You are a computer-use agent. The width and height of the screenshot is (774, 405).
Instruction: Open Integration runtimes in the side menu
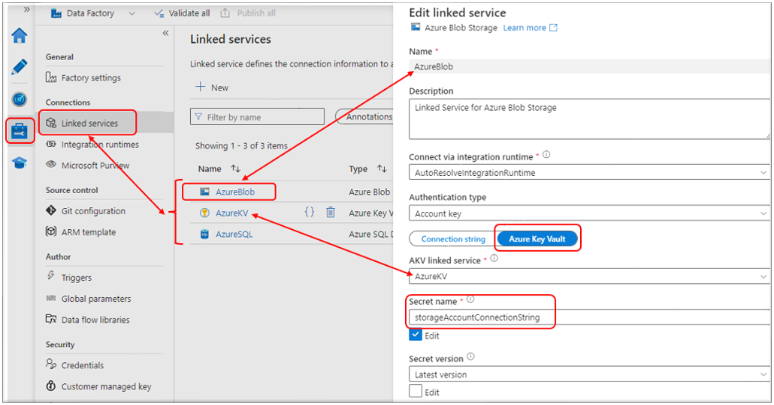coord(99,145)
